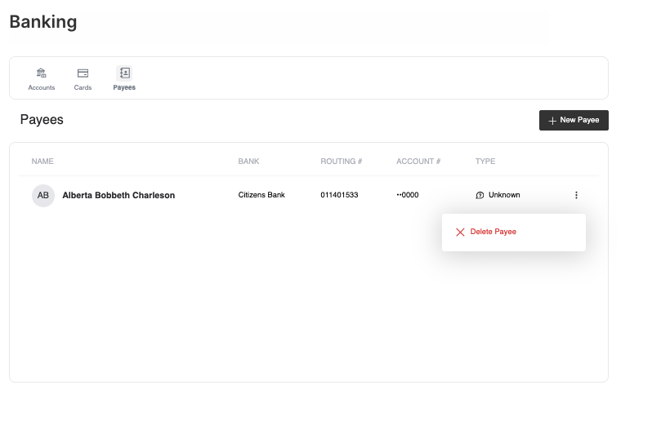The height and width of the screenshot is (434, 670).
Task: Click the red X icon beside Delete Payee
Action: (460, 232)
